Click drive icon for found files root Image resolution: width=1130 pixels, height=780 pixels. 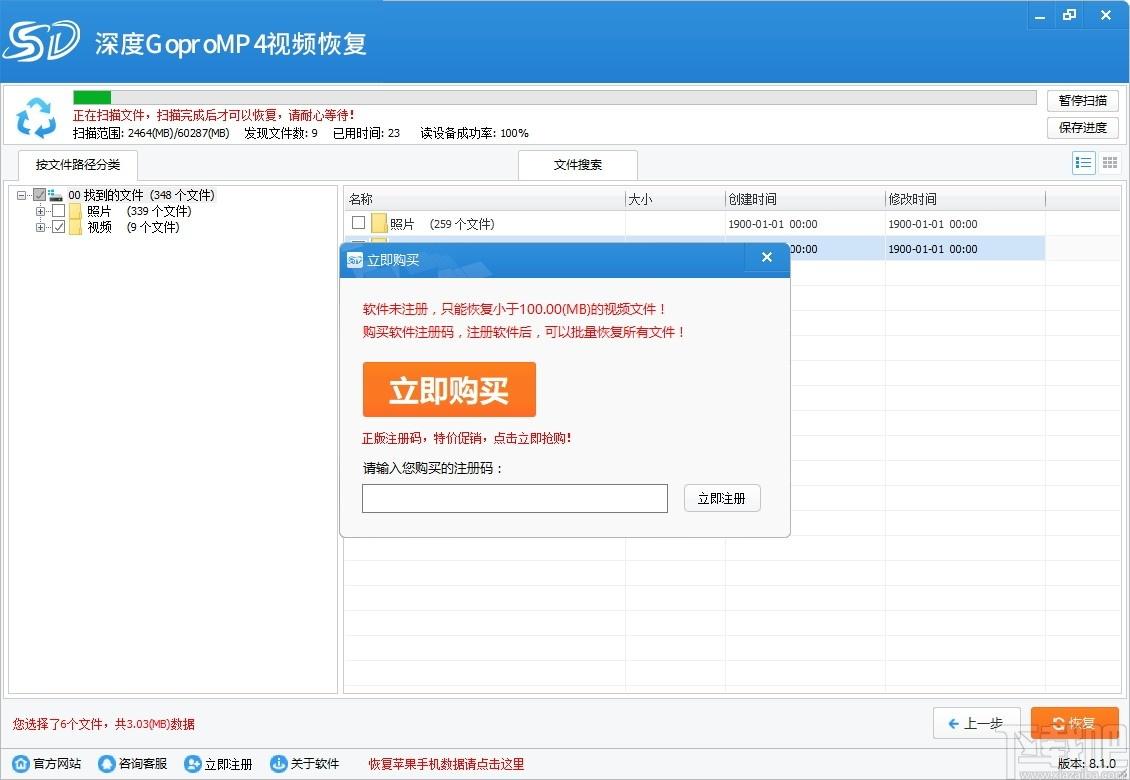pyautogui.click(x=55, y=195)
